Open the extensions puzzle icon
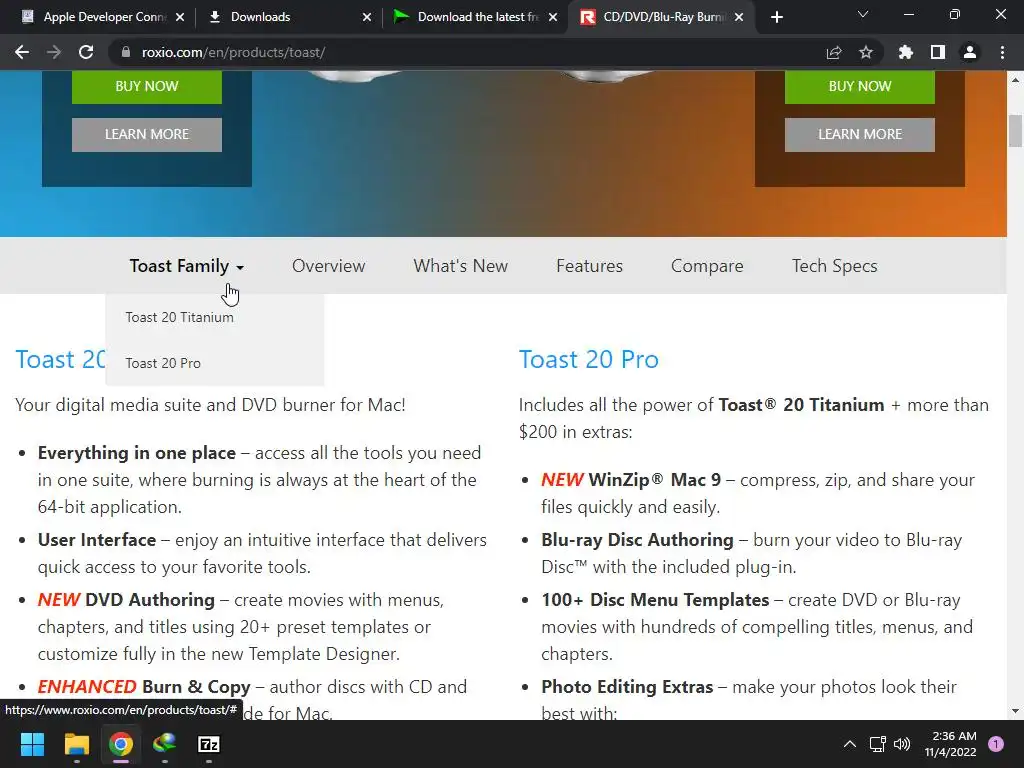The height and width of the screenshot is (768, 1024). point(906,52)
